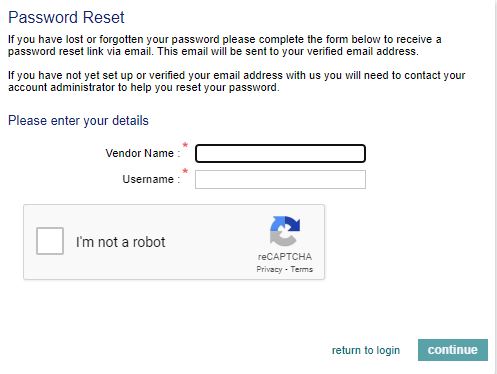Viewport: 497px width, 374px height.
Task: Click the teal continue button
Action: click(x=453, y=350)
